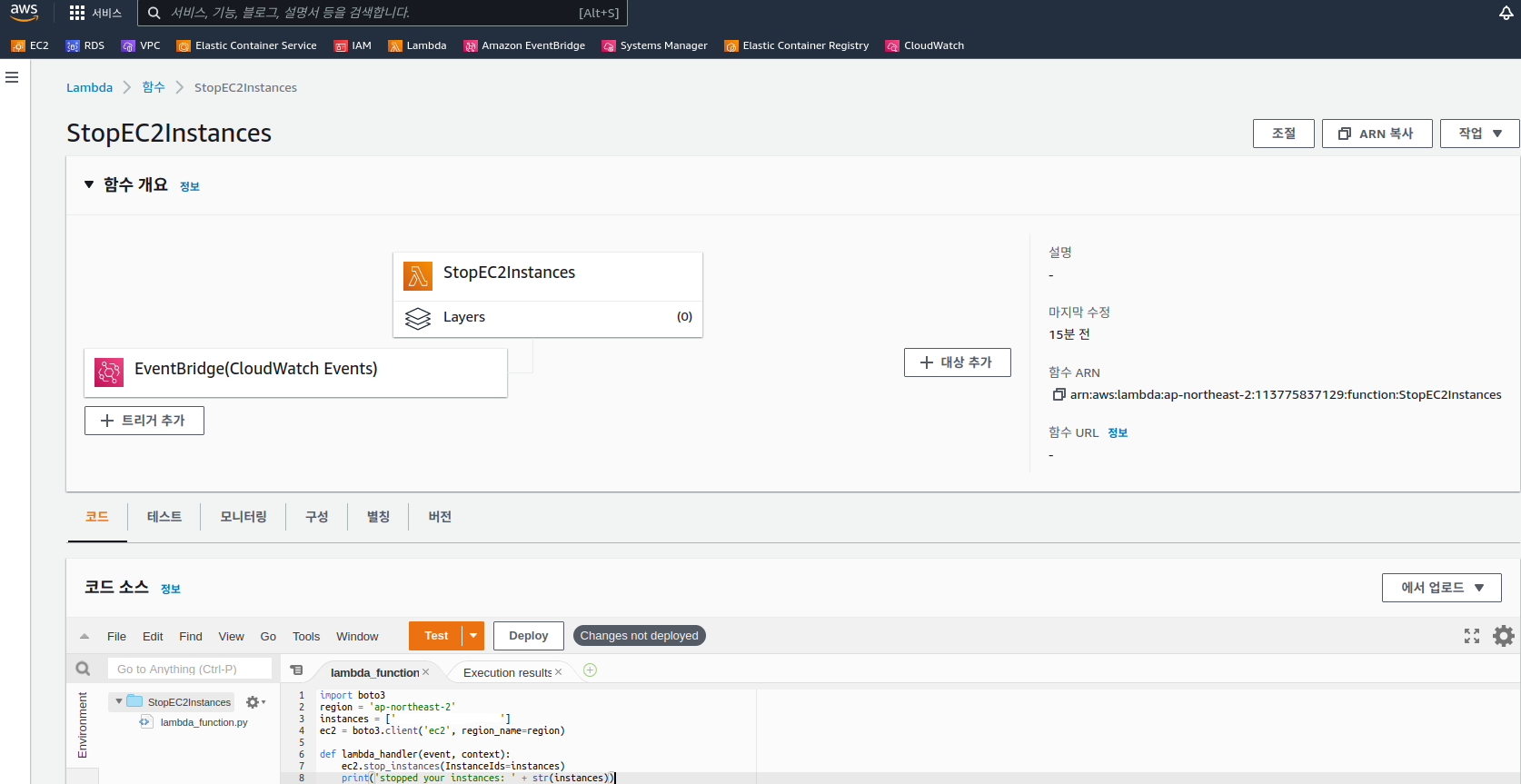Click the Deploy button

point(529,636)
